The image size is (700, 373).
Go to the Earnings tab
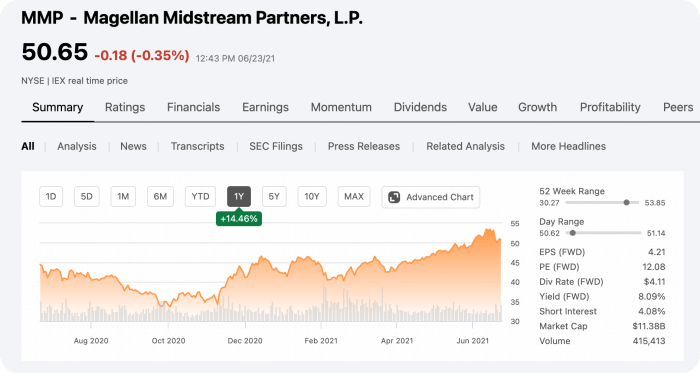[x=265, y=108]
